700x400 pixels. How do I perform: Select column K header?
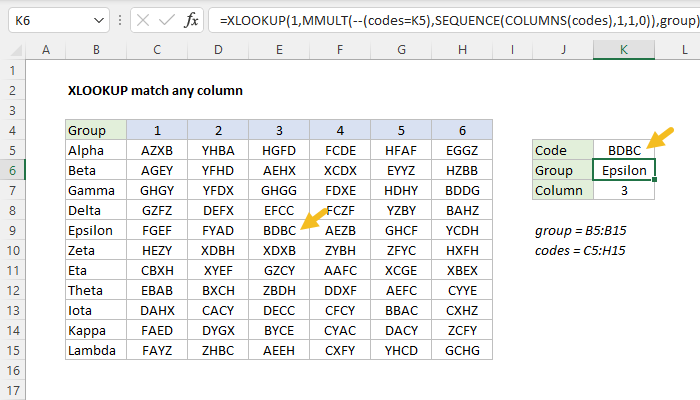pos(624,50)
